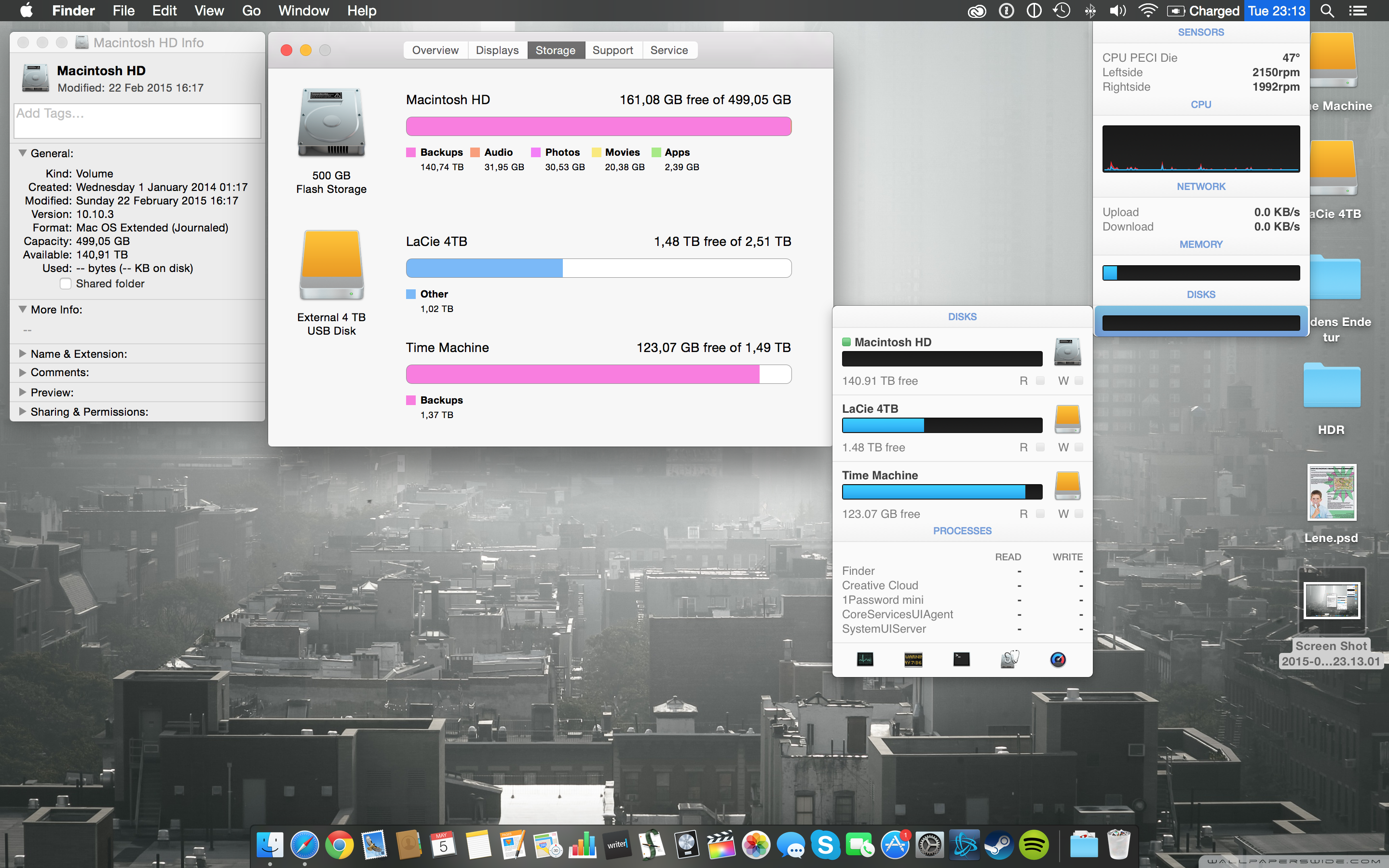Viewport: 1389px width, 868px height.
Task: Collapse the General section
Action: pyautogui.click(x=23, y=153)
